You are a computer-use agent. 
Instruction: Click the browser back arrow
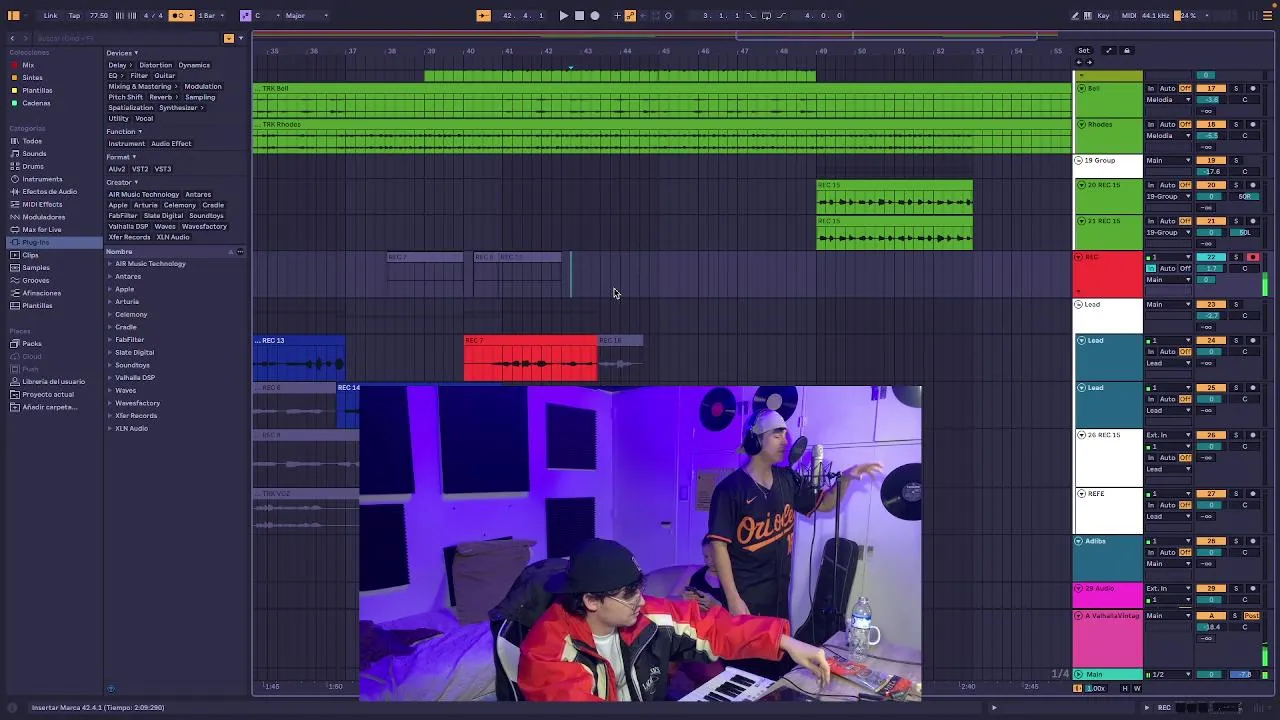point(12,38)
